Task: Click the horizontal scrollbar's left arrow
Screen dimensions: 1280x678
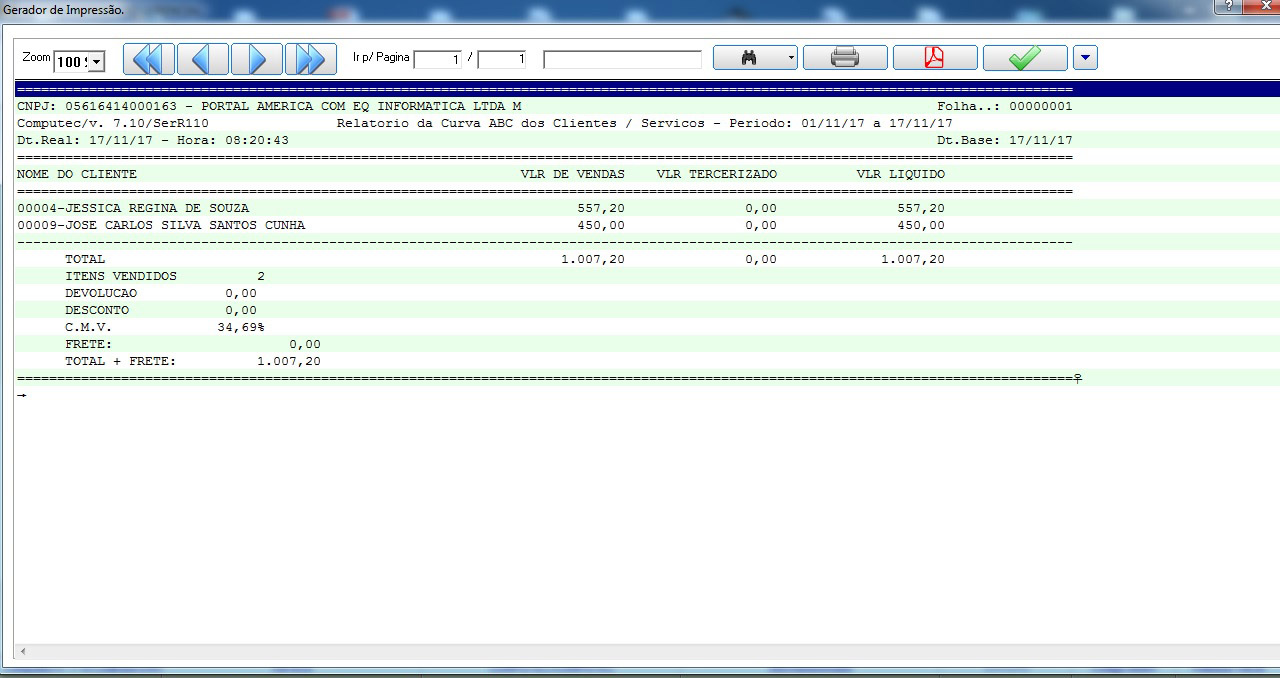Action: point(22,652)
